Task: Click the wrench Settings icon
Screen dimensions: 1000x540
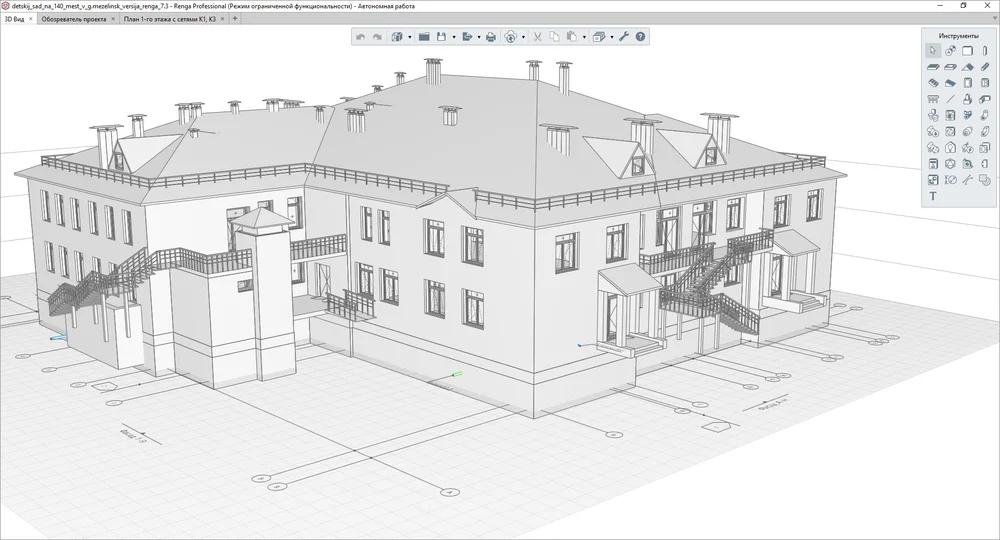Action: [624, 37]
